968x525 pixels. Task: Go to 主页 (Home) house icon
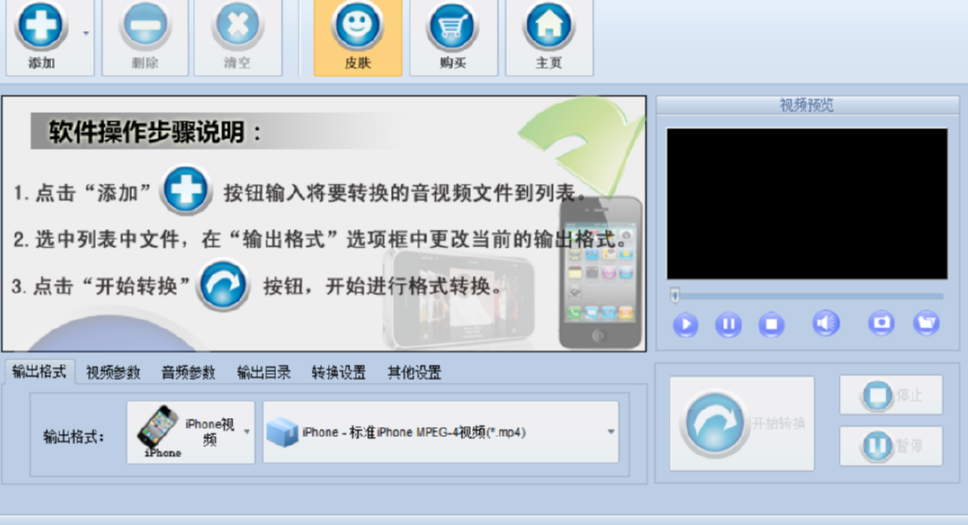[549, 26]
